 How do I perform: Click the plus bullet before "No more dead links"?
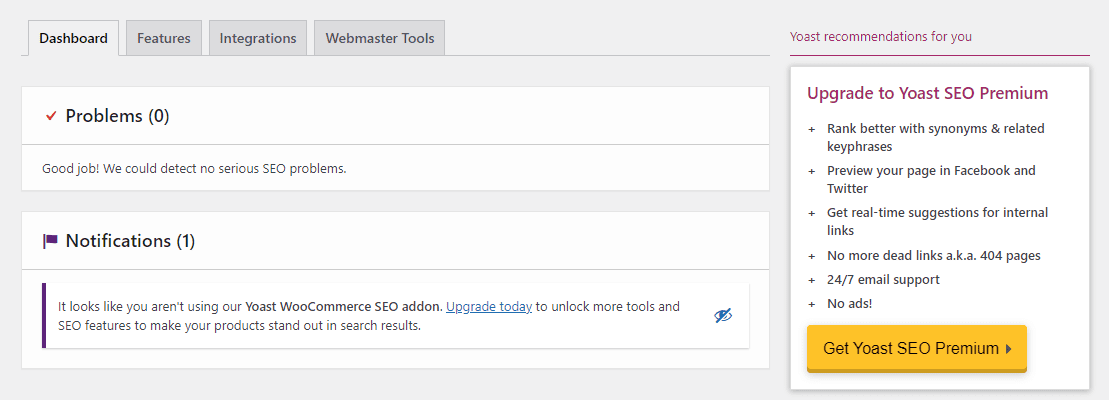click(x=812, y=255)
